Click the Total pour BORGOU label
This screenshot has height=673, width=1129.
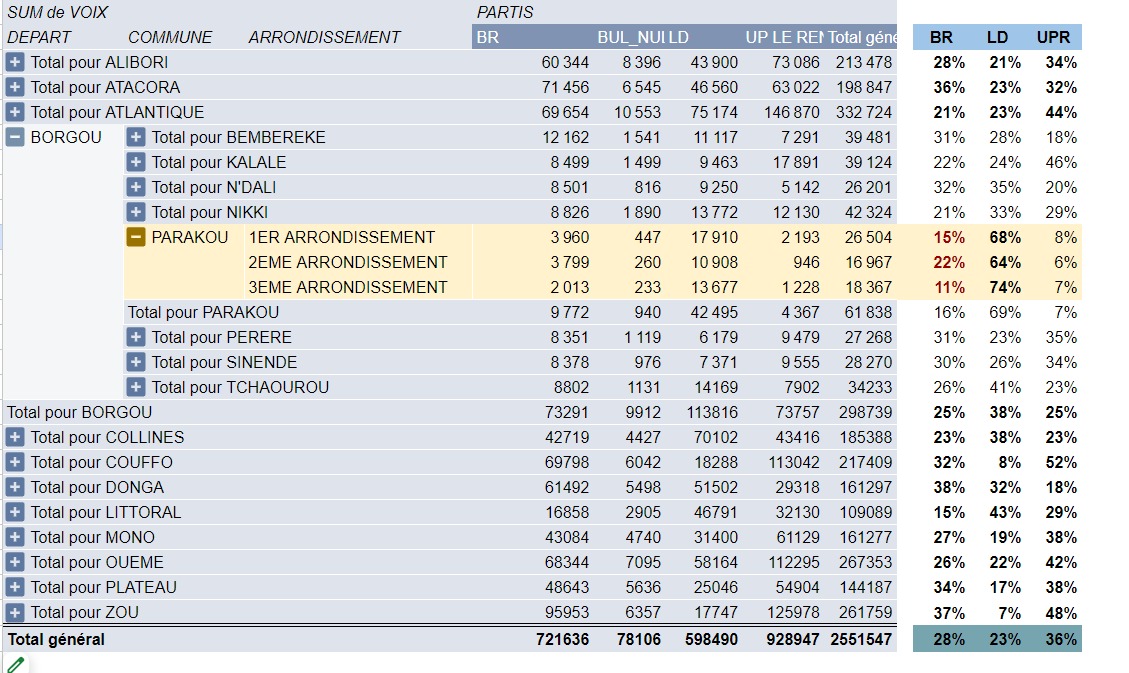point(79,412)
